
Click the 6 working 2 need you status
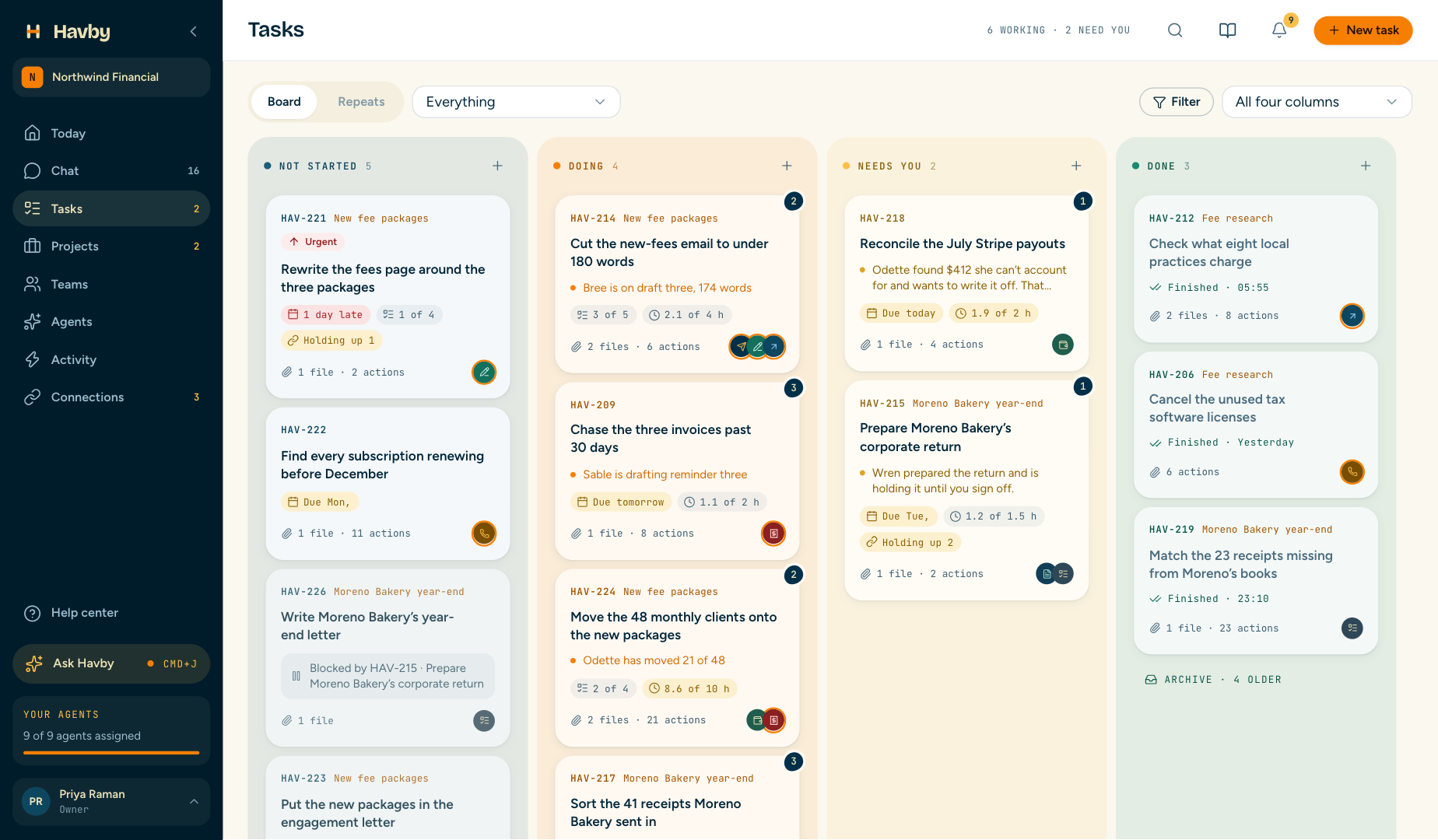click(1058, 30)
